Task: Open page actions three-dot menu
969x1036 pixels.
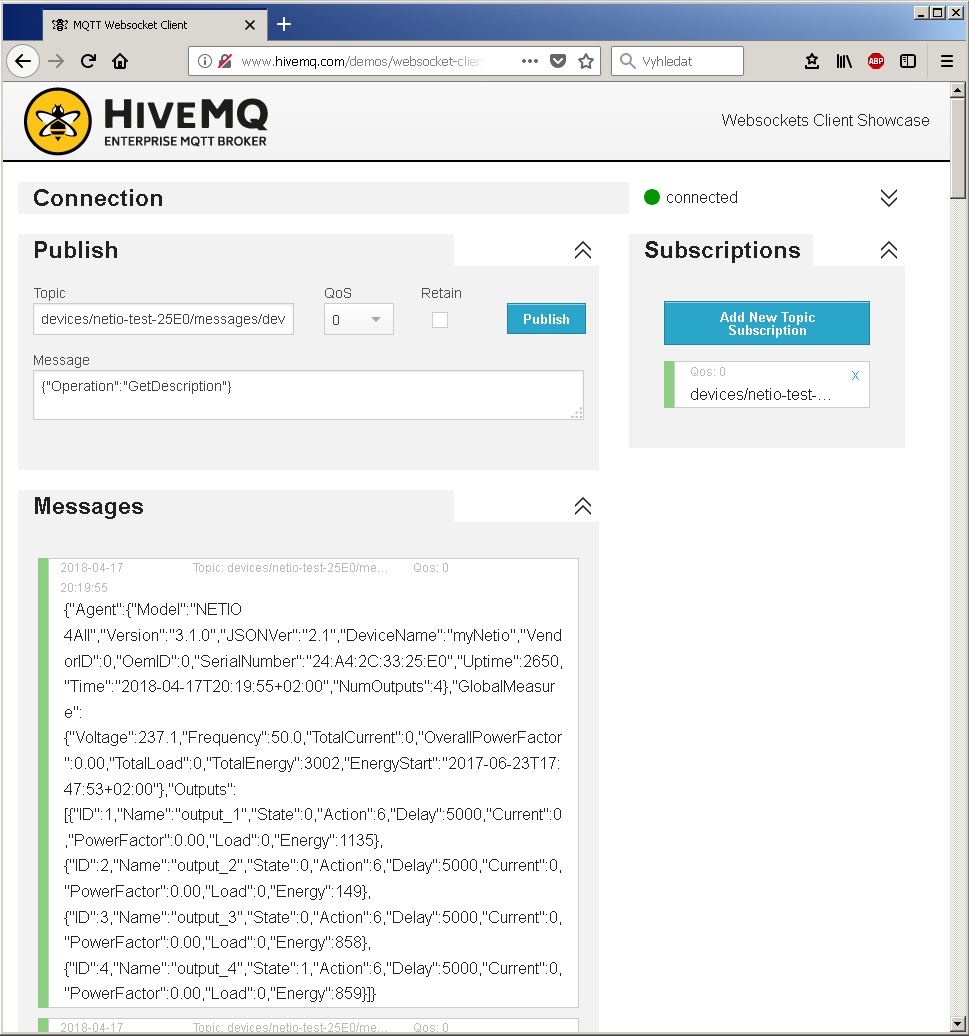Action: click(529, 61)
